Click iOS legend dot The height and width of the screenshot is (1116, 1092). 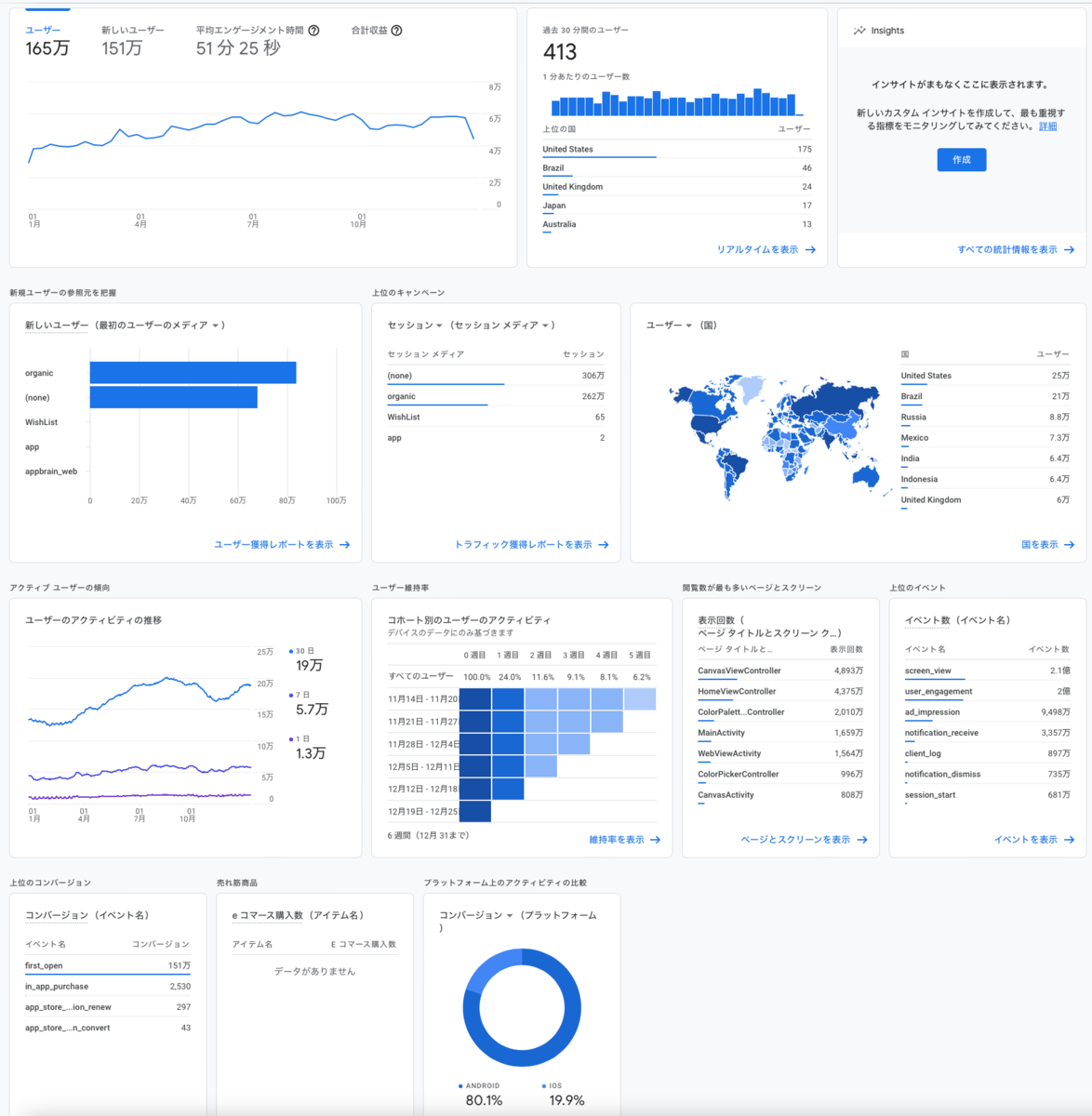click(544, 1086)
